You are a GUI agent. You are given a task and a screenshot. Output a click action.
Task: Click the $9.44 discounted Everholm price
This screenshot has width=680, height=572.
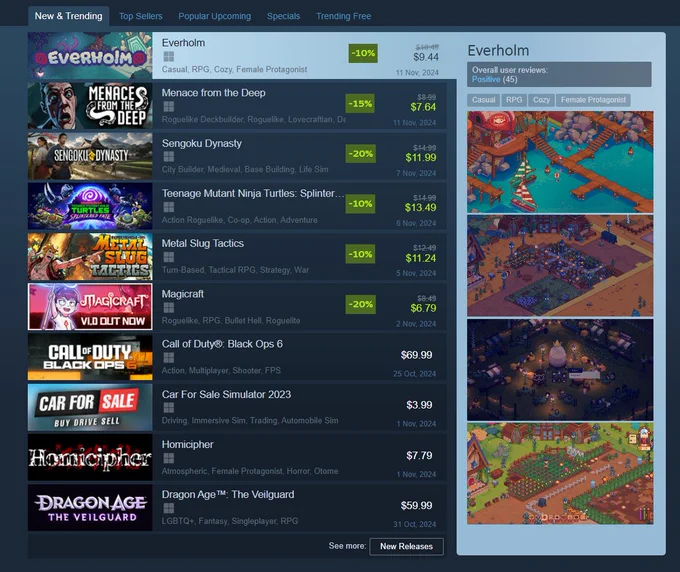(426, 57)
